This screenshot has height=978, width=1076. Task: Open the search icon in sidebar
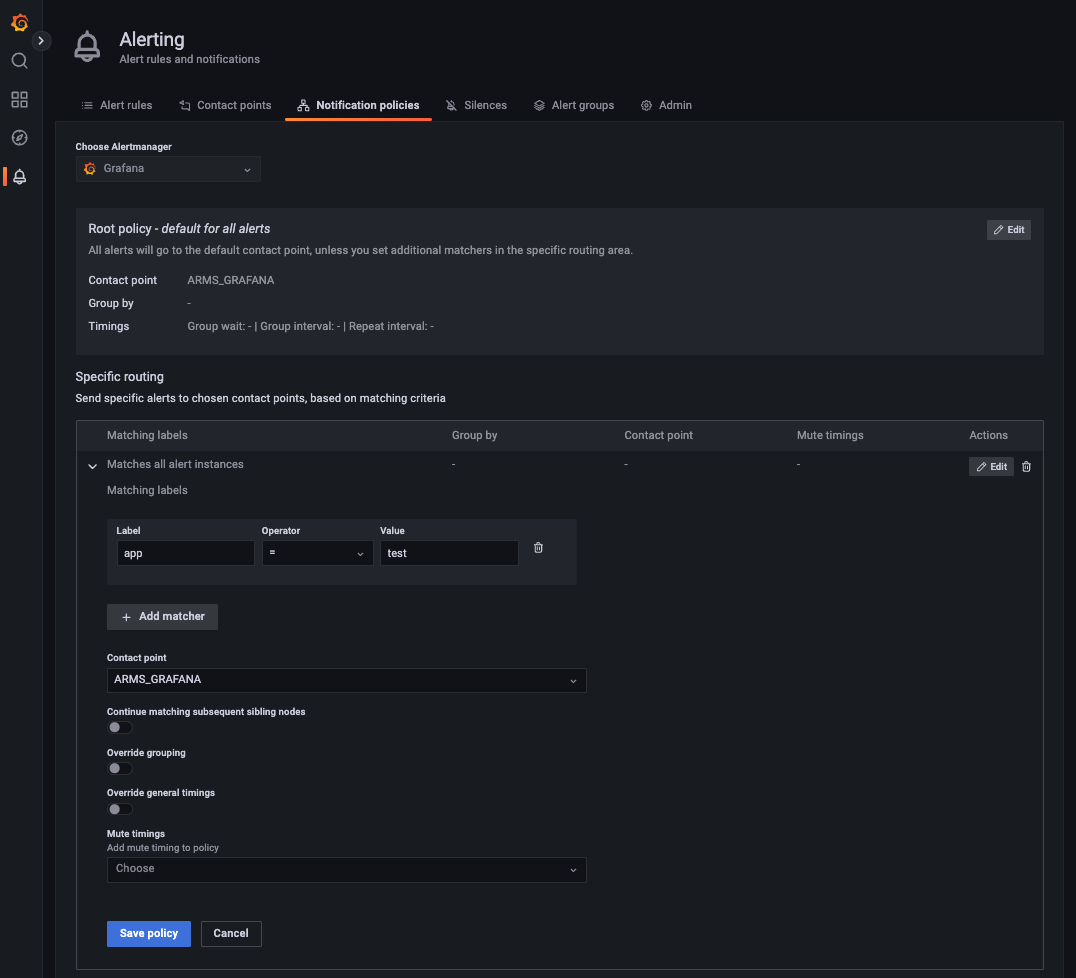tap(19, 61)
